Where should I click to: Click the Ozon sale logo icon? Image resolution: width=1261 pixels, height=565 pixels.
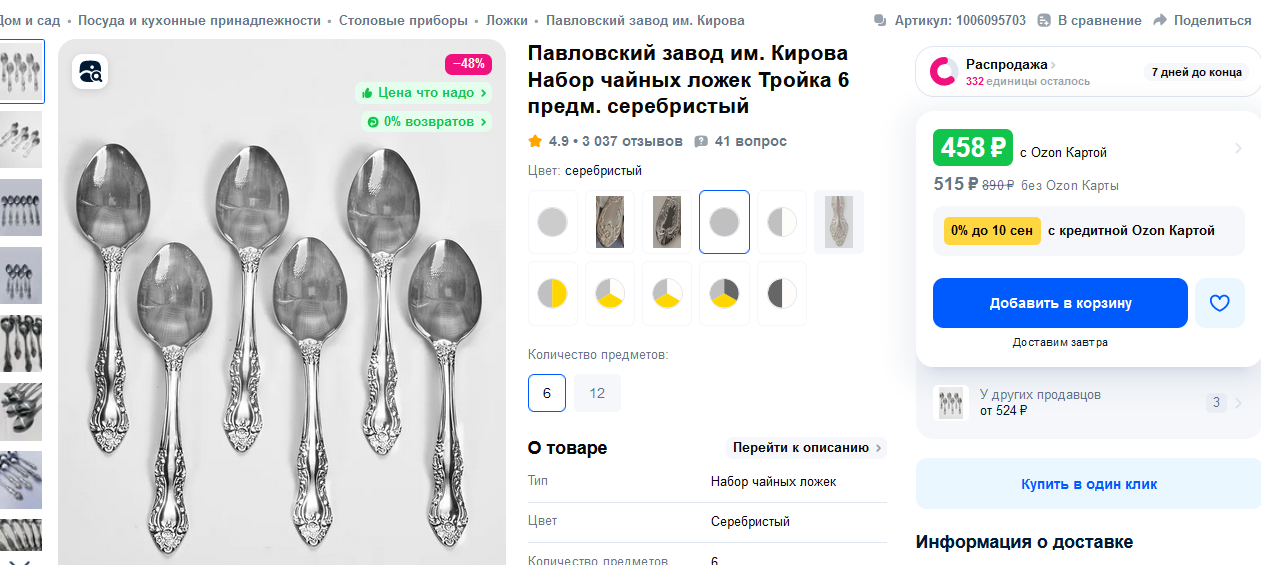[x=944, y=71]
